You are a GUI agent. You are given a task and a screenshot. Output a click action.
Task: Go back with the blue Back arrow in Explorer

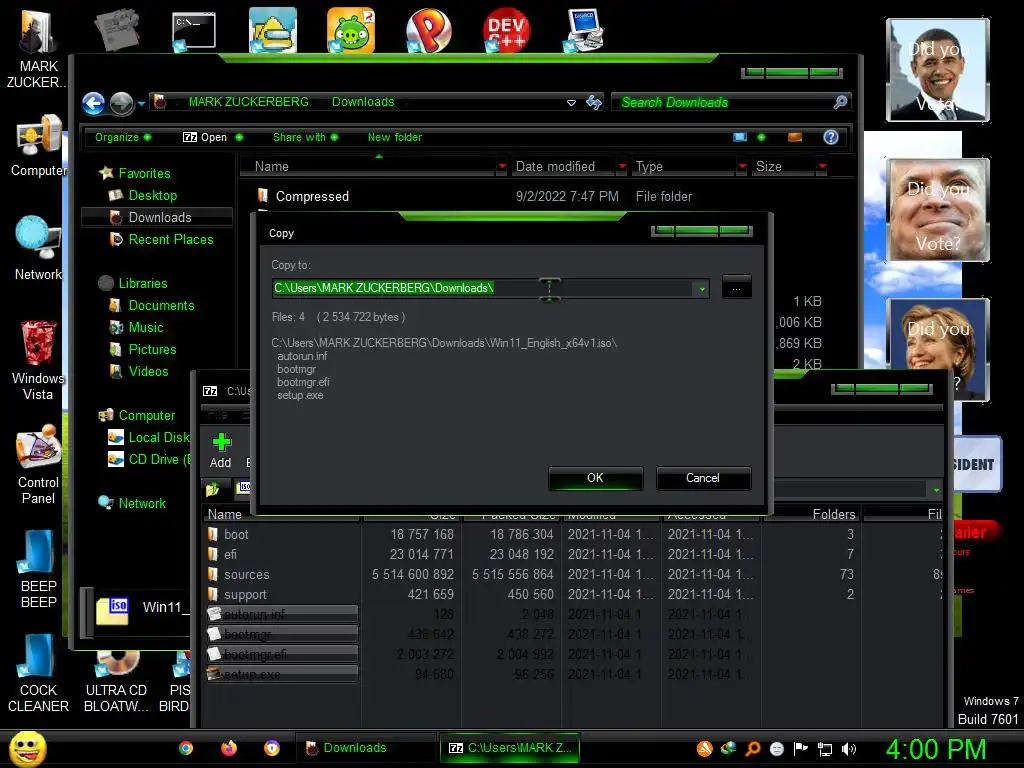[93, 103]
